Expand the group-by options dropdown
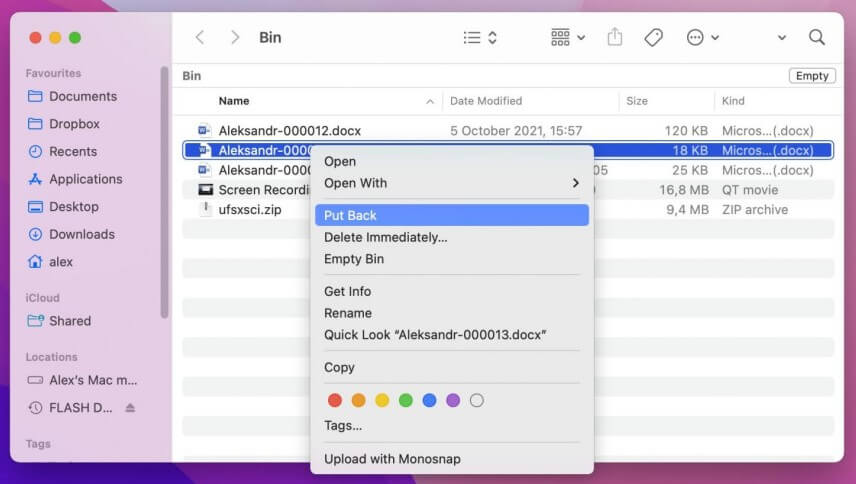The height and width of the screenshot is (484, 856). point(568,38)
